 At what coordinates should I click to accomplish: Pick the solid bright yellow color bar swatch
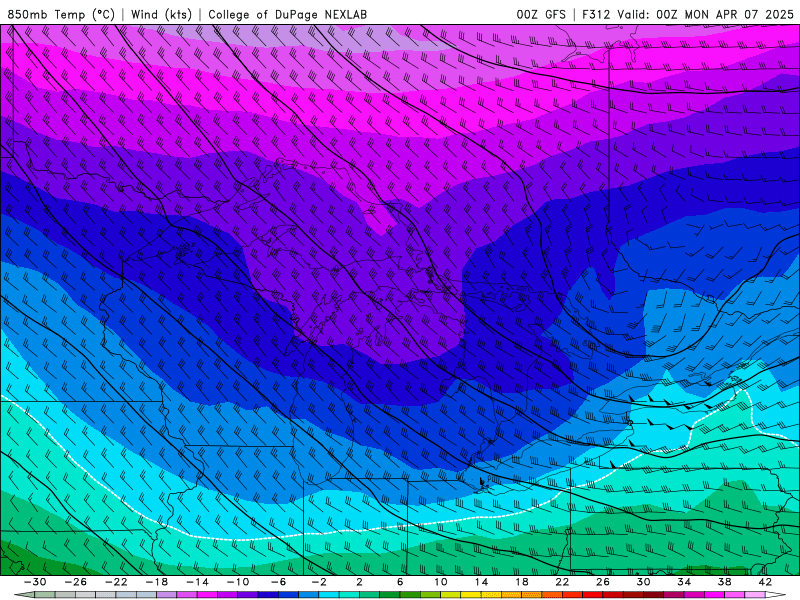pyautogui.click(x=471, y=594)
